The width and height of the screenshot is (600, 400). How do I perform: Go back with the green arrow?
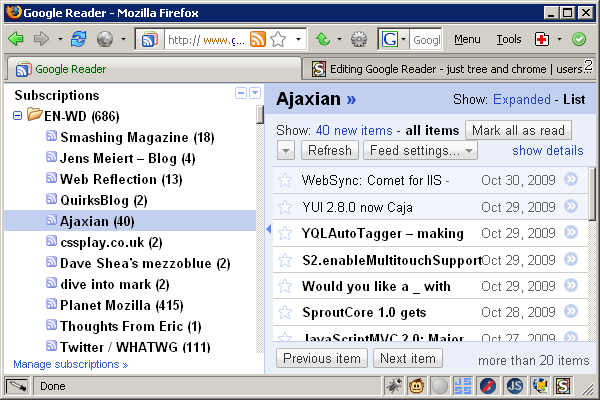pyautogui.click(x=16, y=39)
